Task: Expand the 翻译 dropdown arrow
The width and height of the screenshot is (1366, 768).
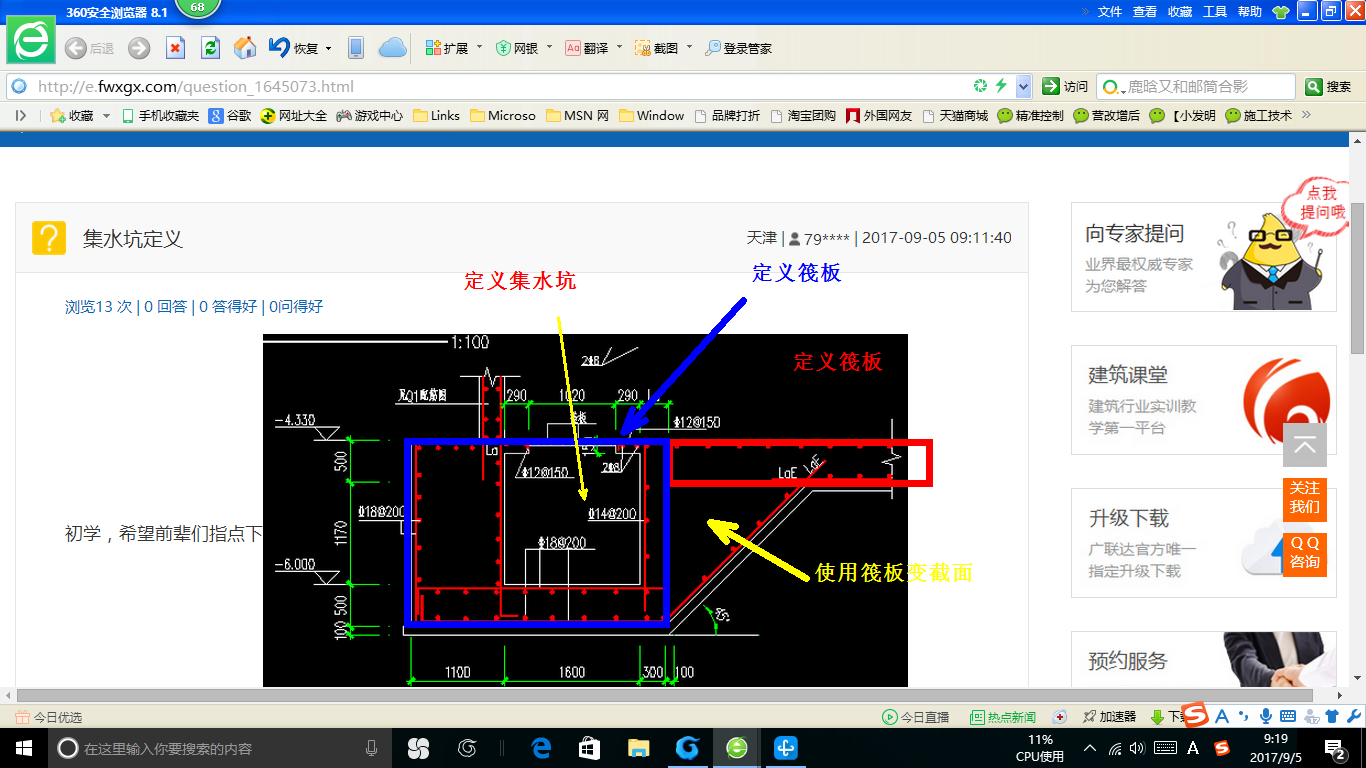Action: (619, 48)
